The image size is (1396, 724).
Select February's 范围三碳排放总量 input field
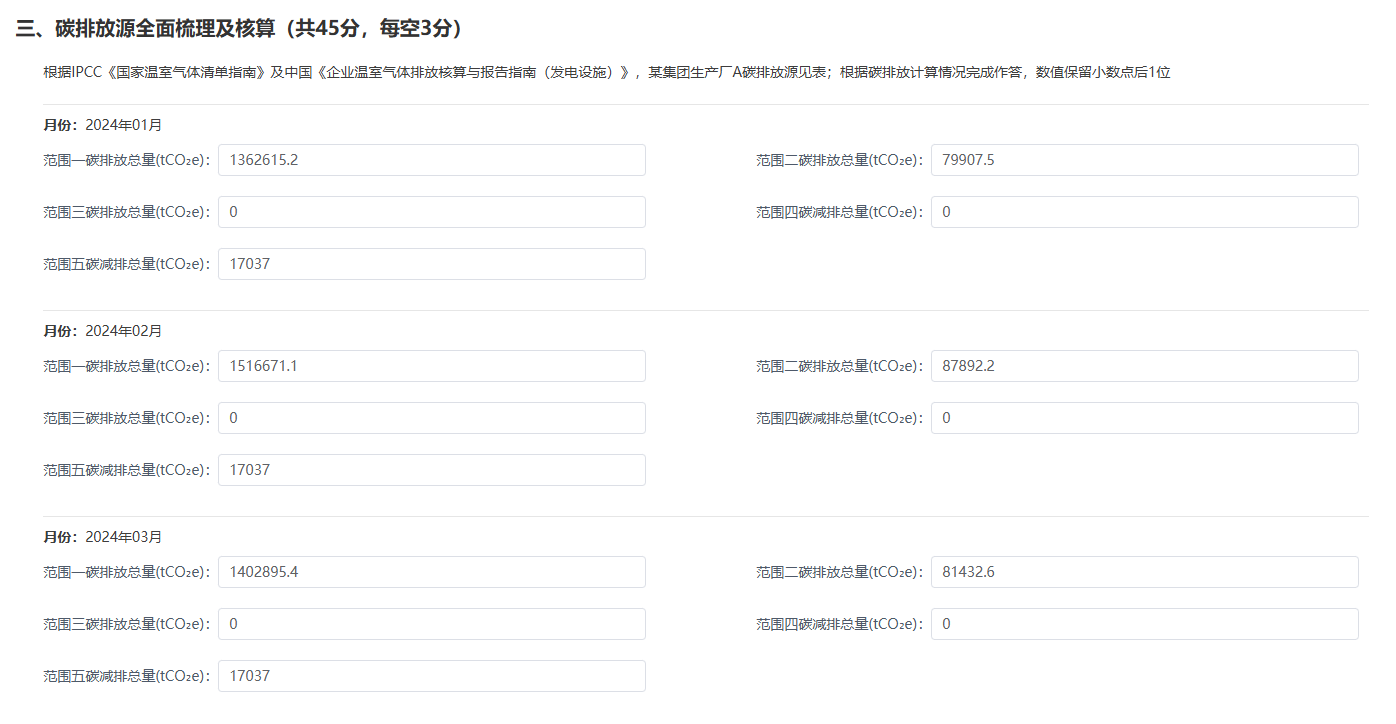coord(430,418)
